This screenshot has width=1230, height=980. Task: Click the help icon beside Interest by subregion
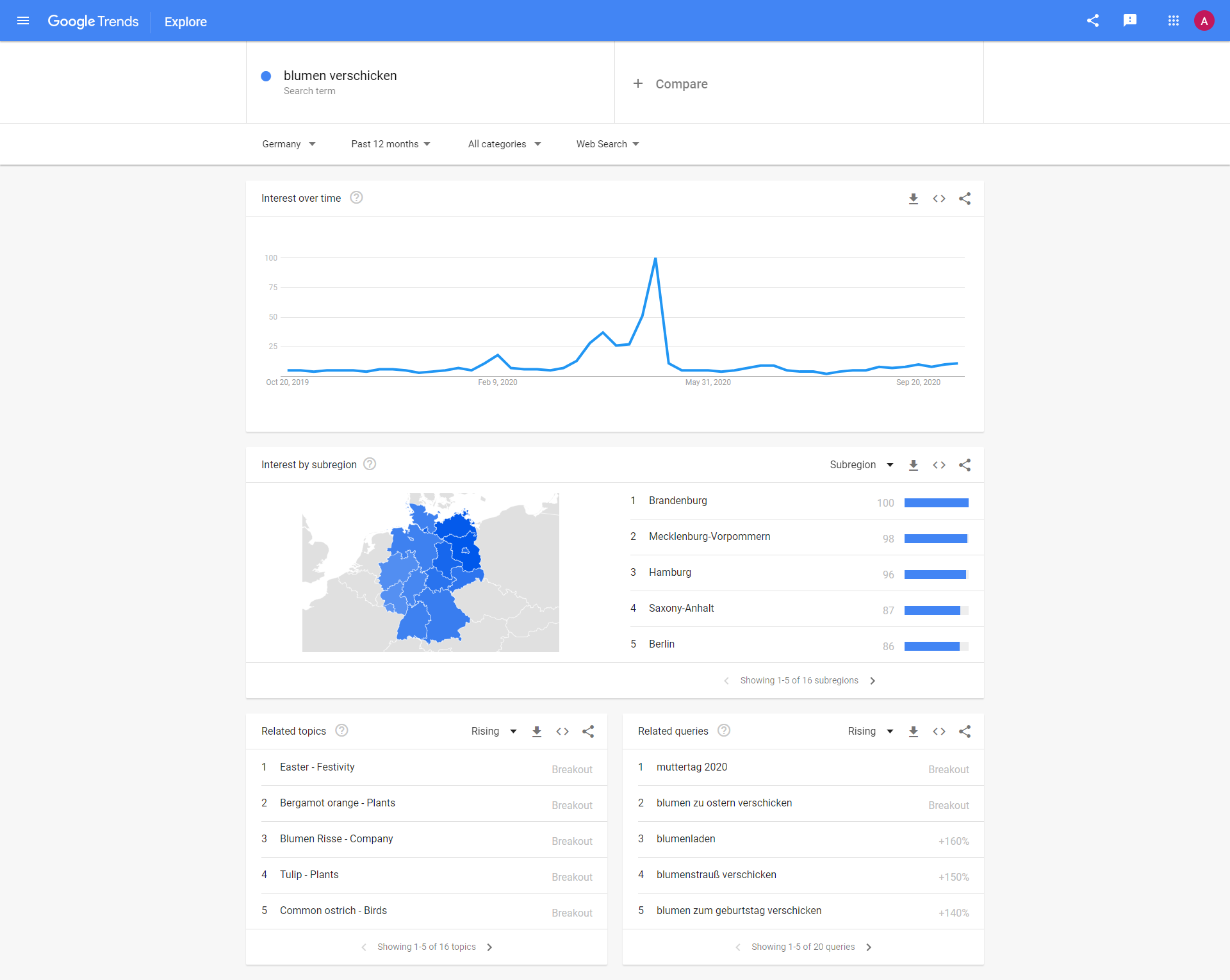point(370,464)
